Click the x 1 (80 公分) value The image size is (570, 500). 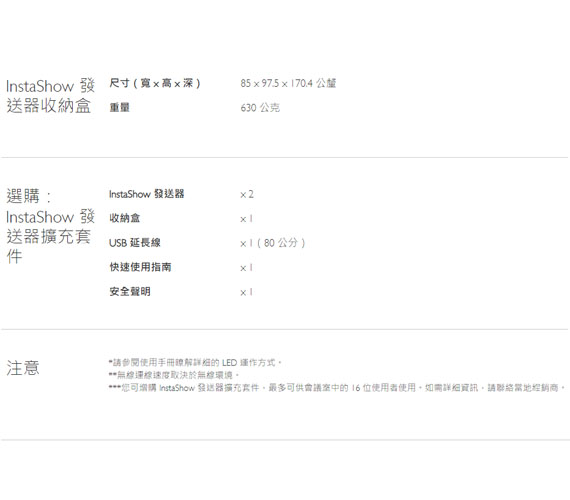[x=273, y=243]
